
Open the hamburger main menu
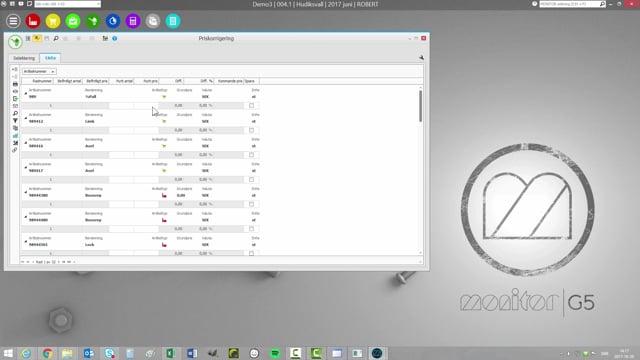tap(13, 21)
